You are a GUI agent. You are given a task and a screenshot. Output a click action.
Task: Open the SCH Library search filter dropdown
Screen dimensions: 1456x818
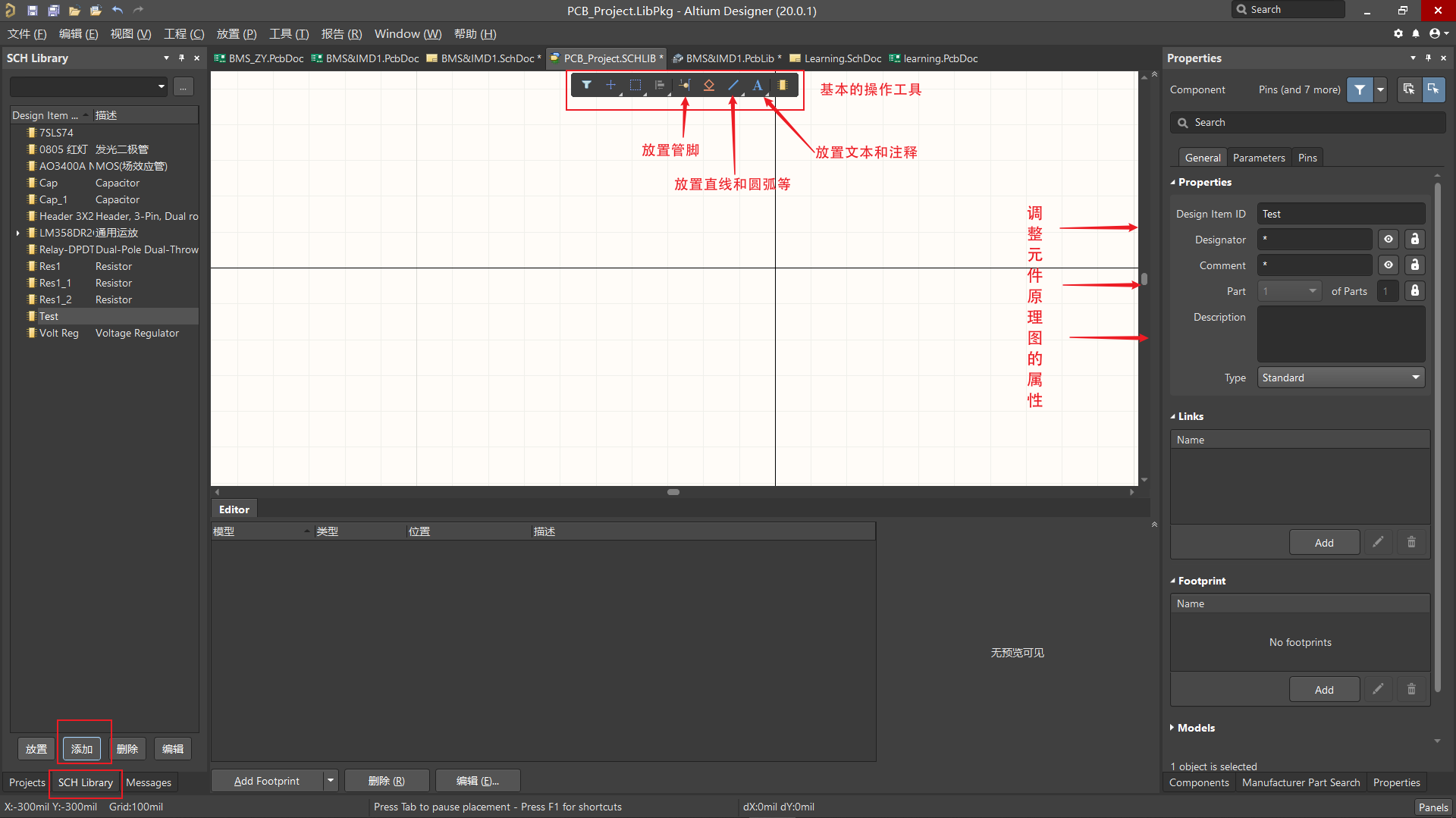pyautogui.click(x=162, y=86)
